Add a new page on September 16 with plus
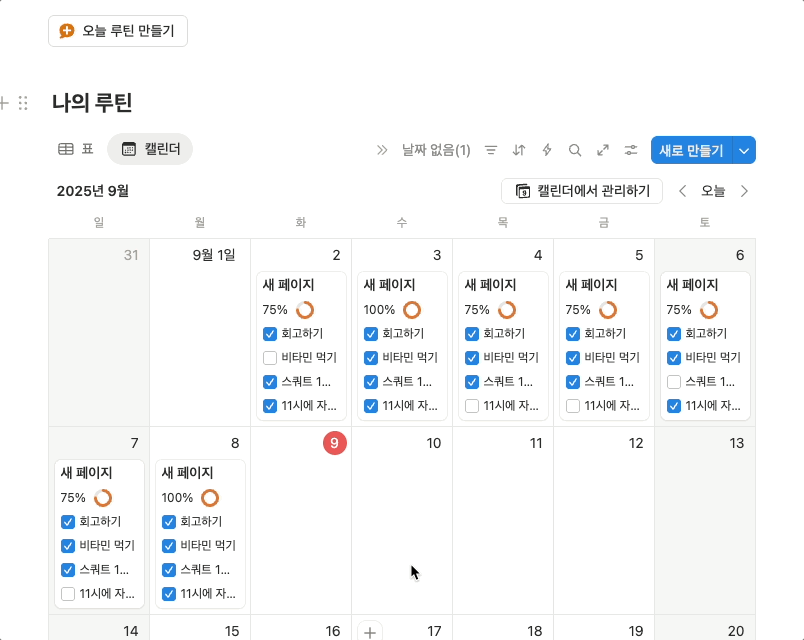The image size is (804, 640). pyautogui.click(x=369, y=631)
